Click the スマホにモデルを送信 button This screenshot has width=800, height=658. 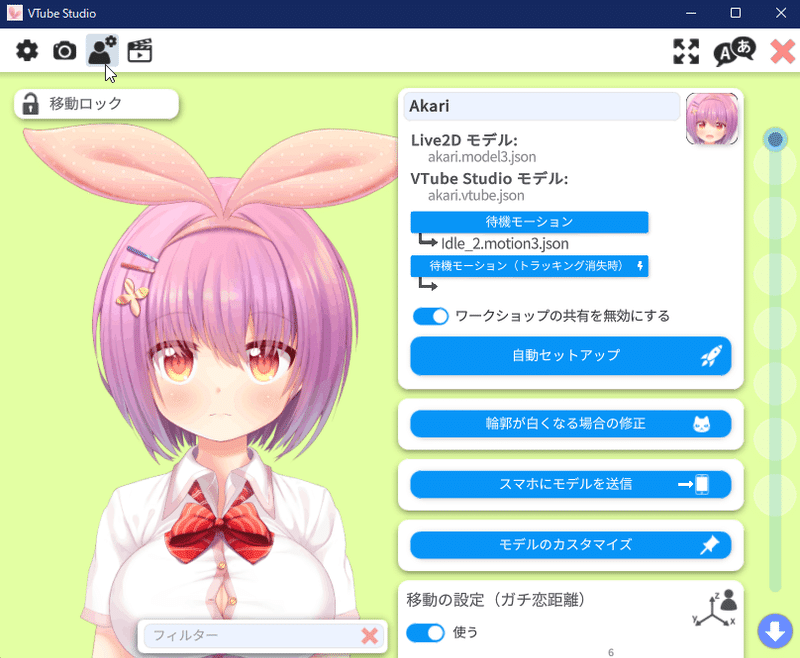pos(570,484)
